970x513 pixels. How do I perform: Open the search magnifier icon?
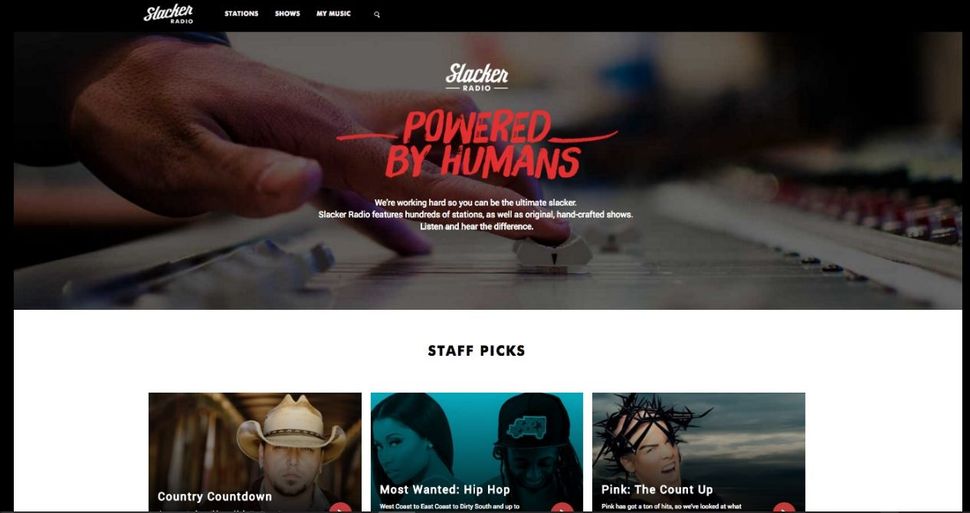point(377,14)
